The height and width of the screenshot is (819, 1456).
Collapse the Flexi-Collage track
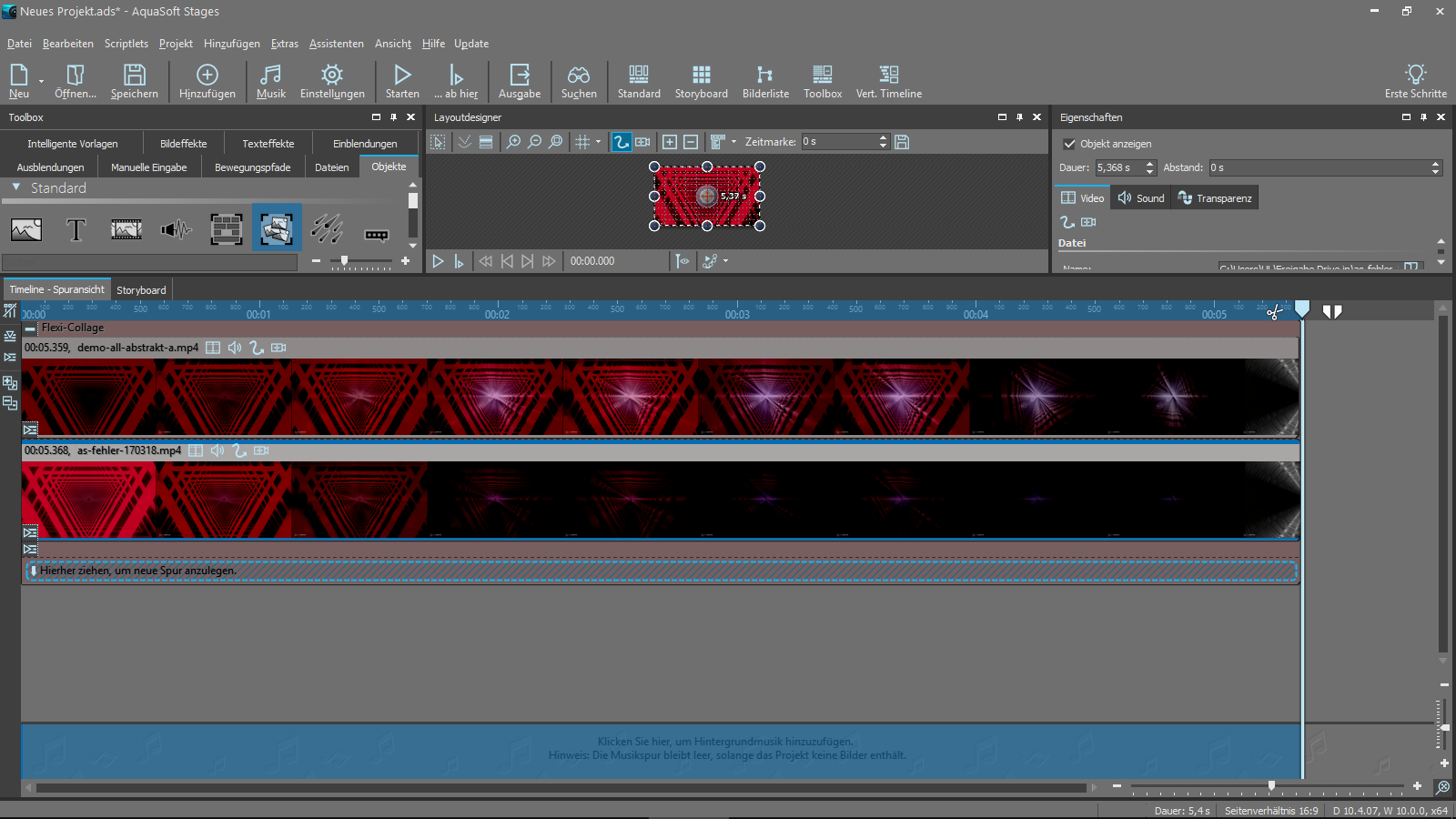(x=30, y=329)
